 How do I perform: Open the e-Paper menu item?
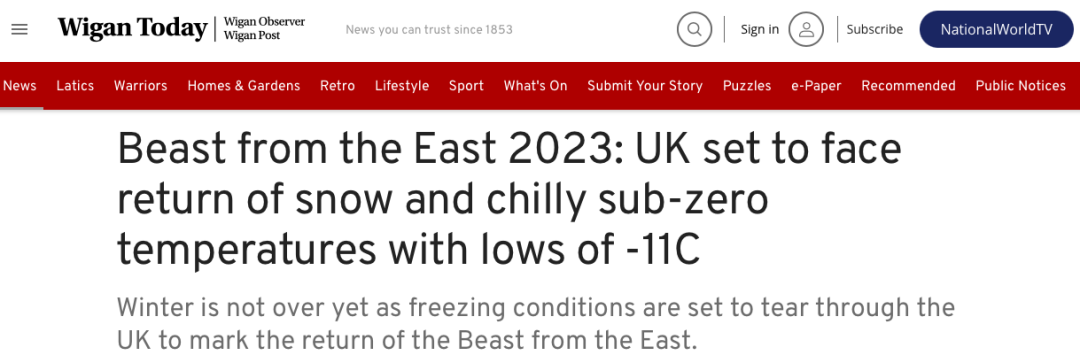816,86
